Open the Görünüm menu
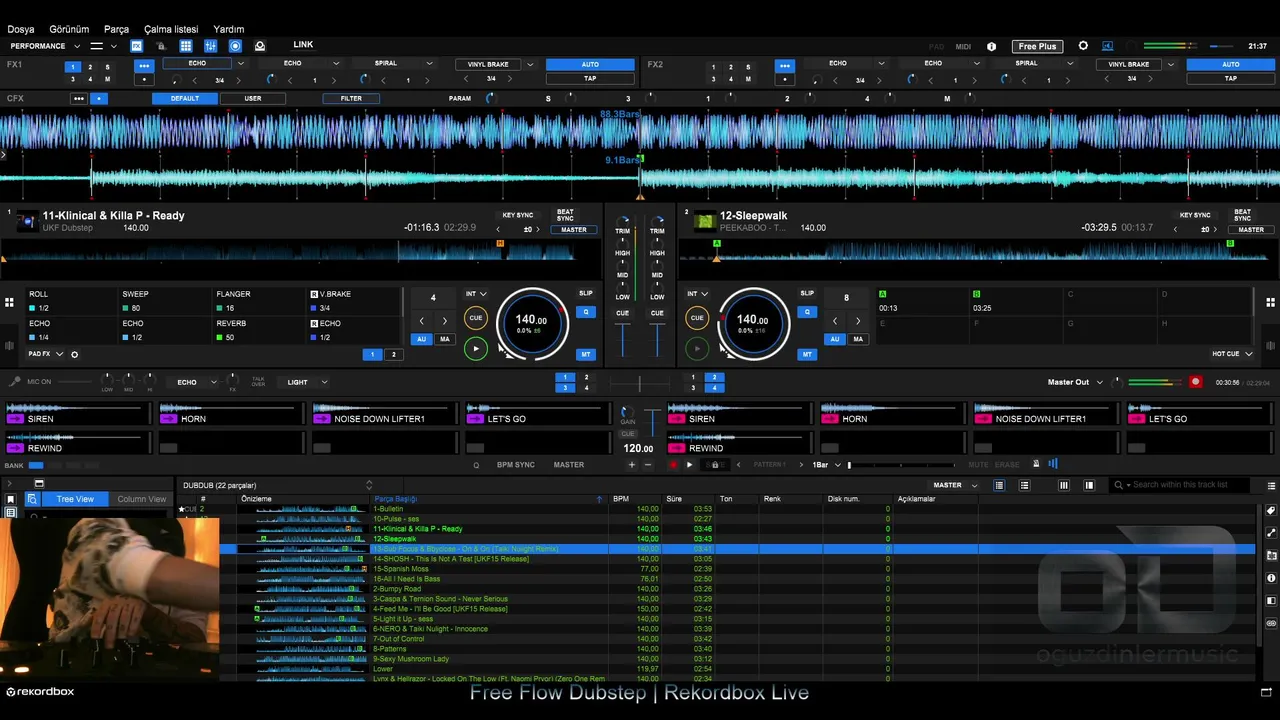This screenshot has width=1280, height=720. [69, 29]
